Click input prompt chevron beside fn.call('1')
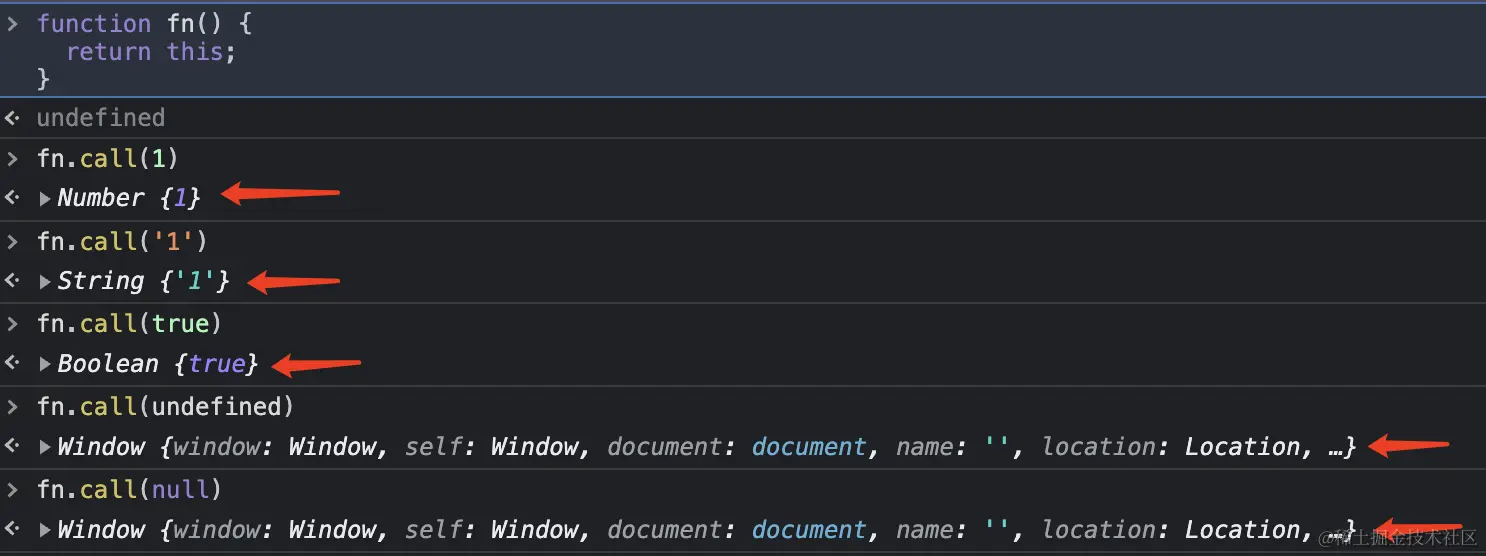Image resolution: width=1486 pixels, height=556 pixels. [x=12, y=241]
